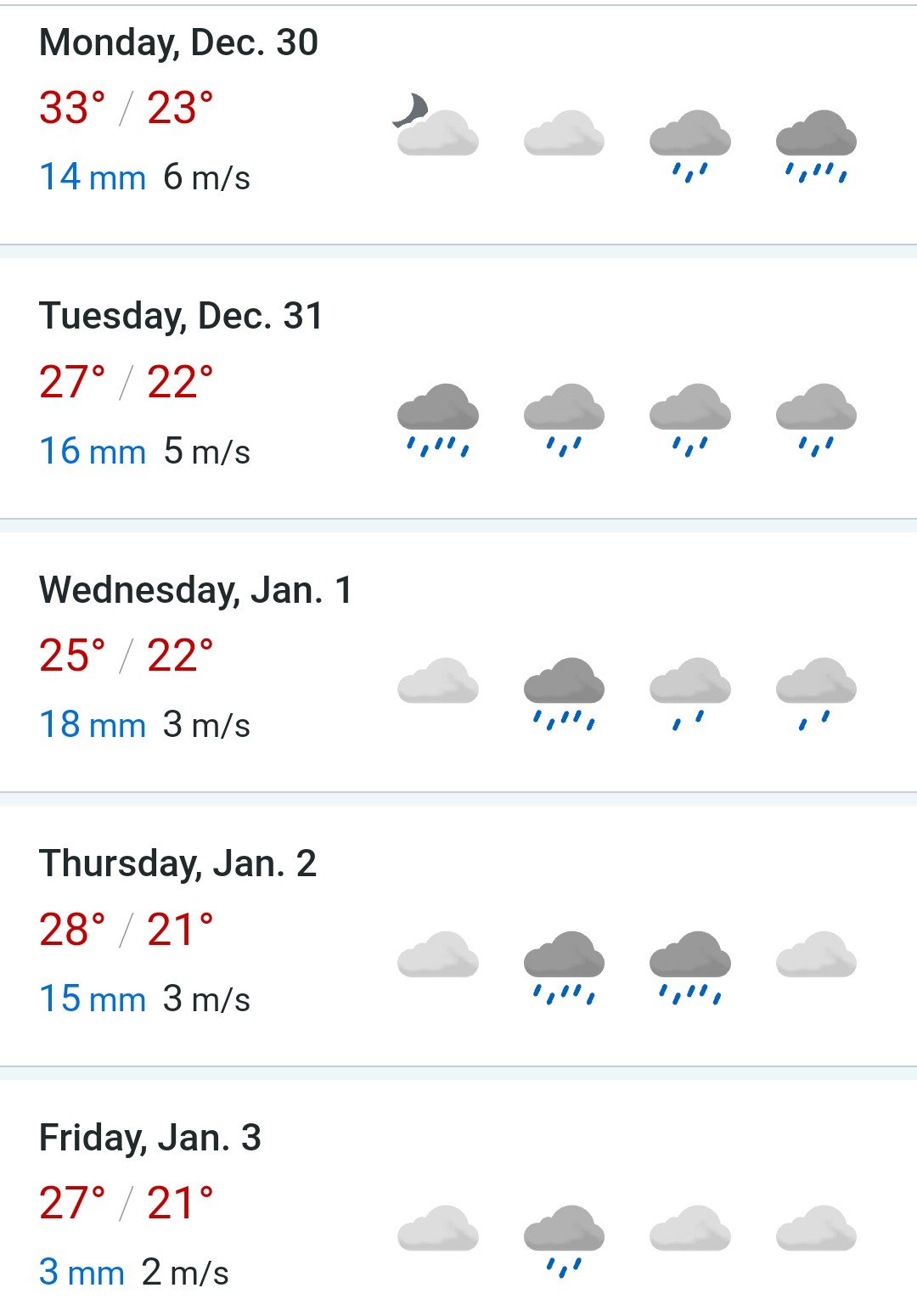Click Wednesday's first plain cloud icon

(x=438, y=680)
